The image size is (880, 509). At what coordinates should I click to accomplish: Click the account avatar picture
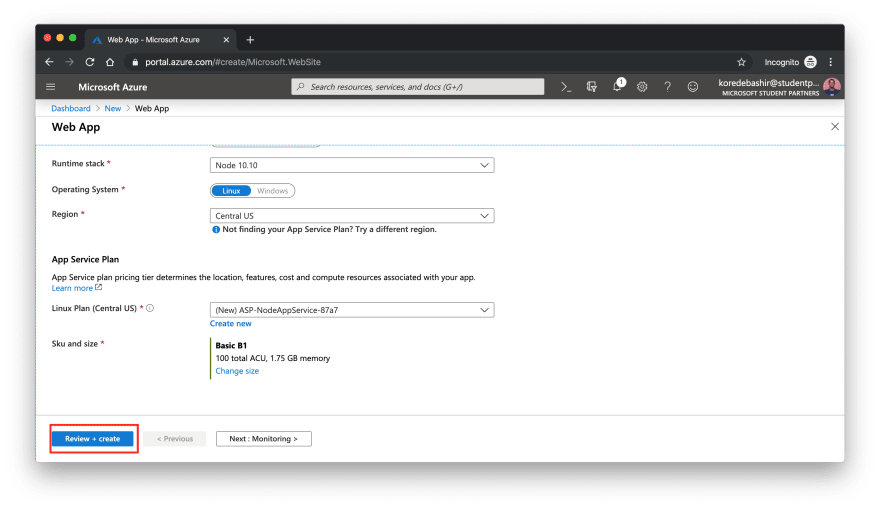pos(832,87)
